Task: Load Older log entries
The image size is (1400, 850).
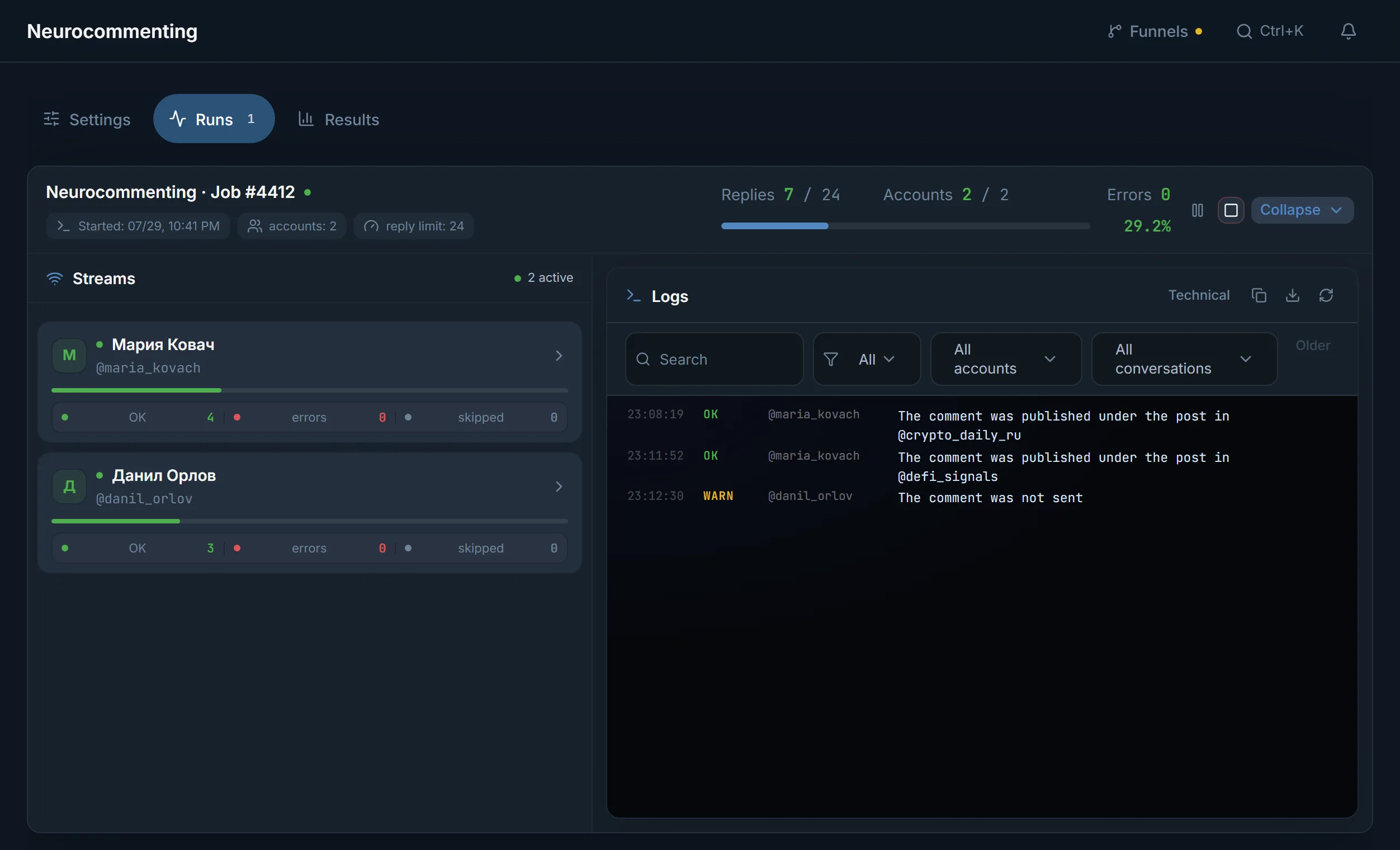Action: [1313, 346]
